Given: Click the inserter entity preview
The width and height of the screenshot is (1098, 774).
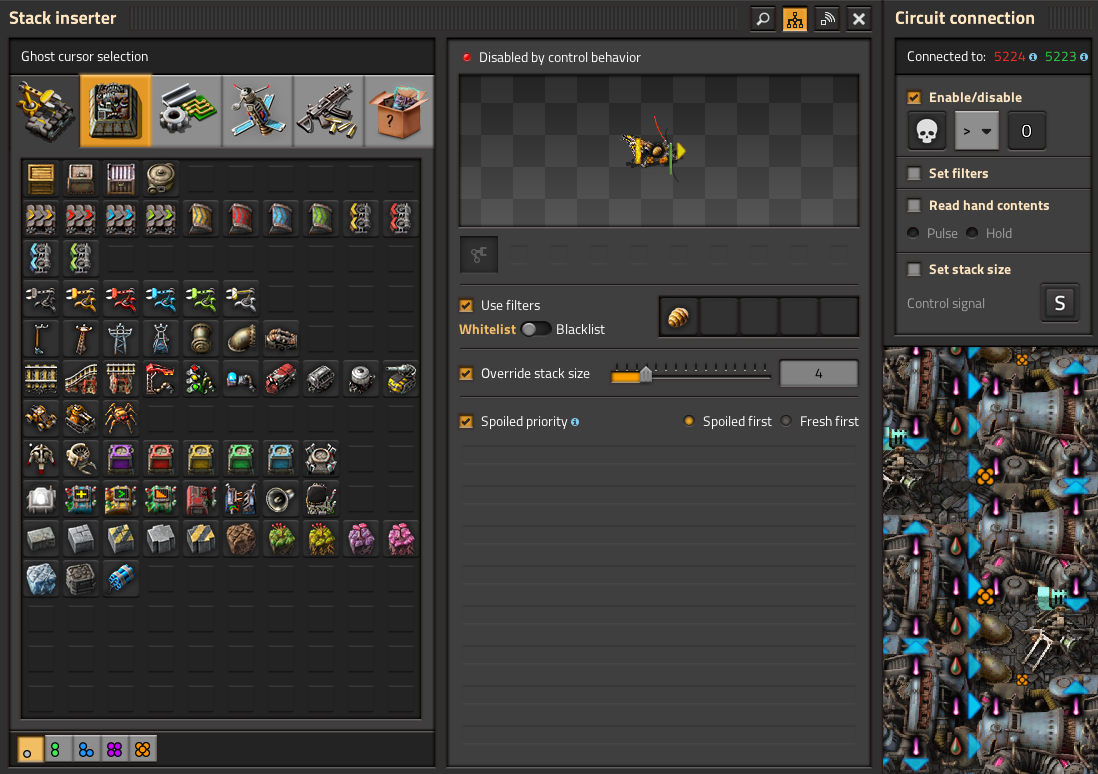Looking at the screenshot, I should click(x=658, y=150).
